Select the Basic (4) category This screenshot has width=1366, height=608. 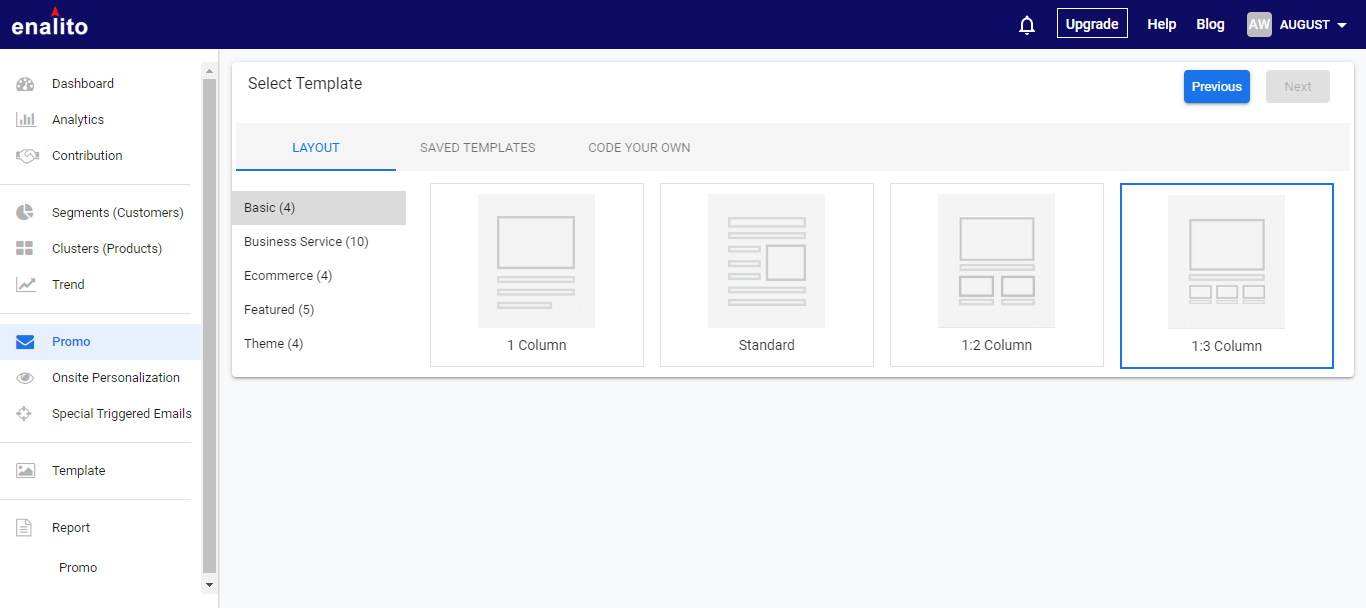319,208
